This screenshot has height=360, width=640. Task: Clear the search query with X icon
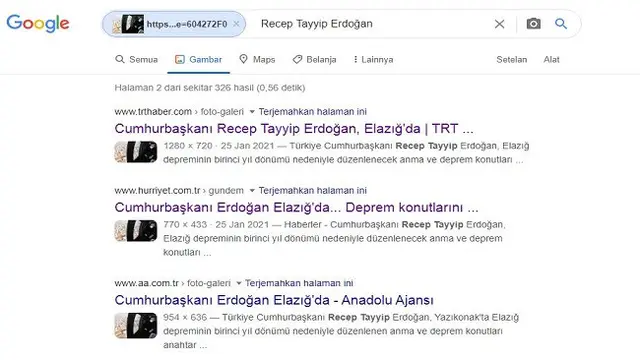click(x=500, y=24)
